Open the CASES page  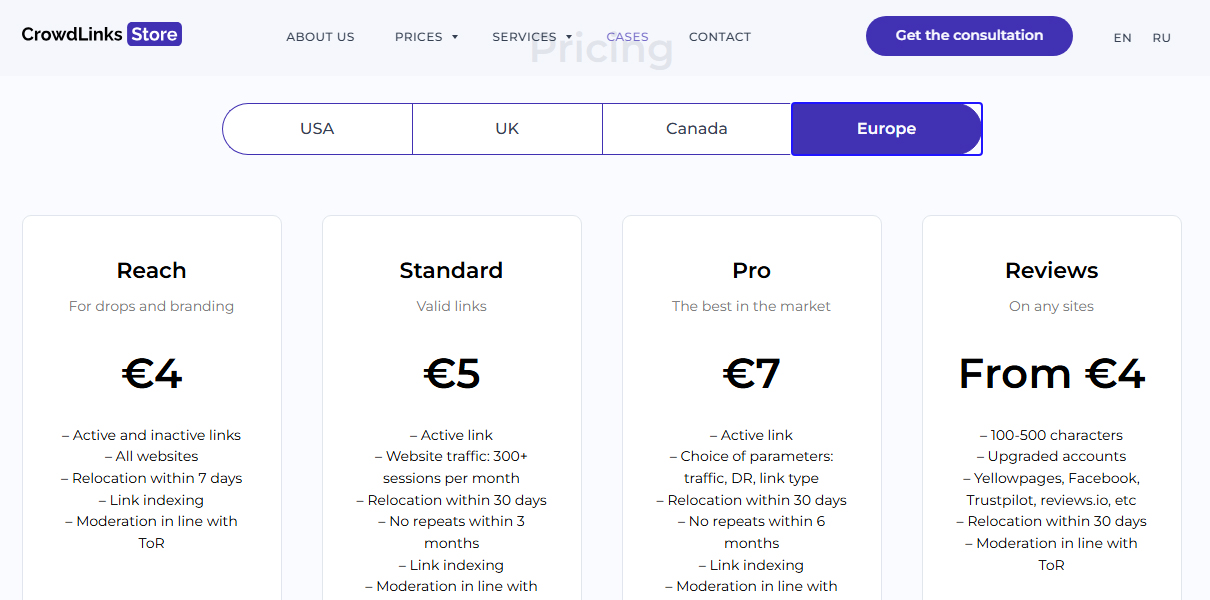click(x=627, y=36)
